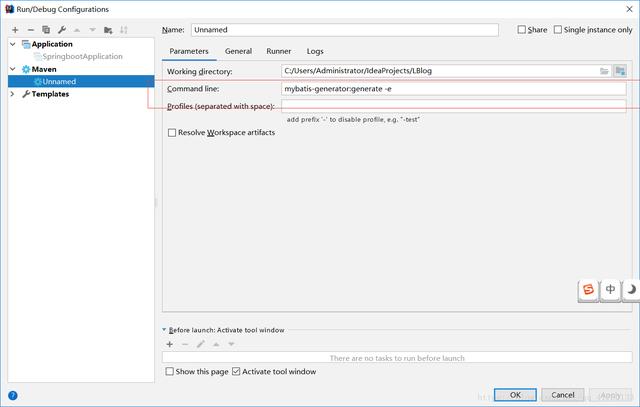Screen dimensions: 640x407
Task: Switch to the General tab
Action: 238,51
